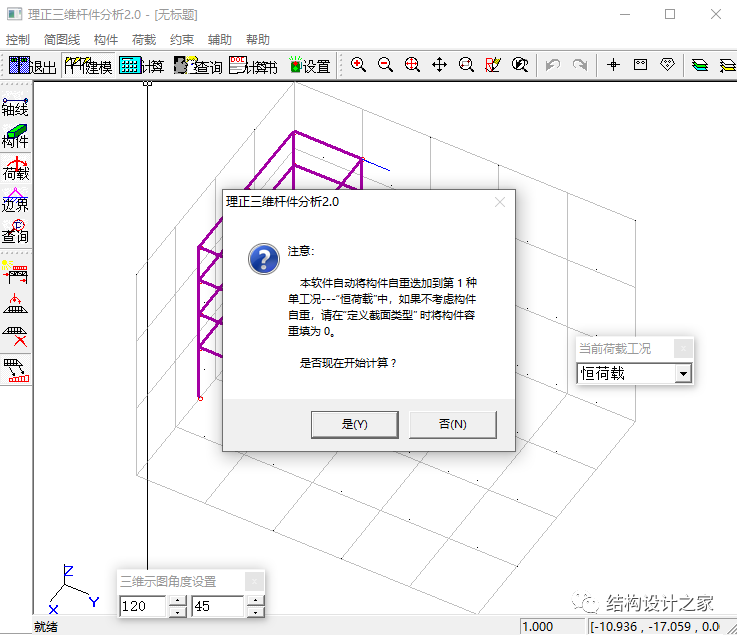Click the 计算 (calculate) toolbar button
The height and width of the screenshot is (635, 737).
[141, 65]
